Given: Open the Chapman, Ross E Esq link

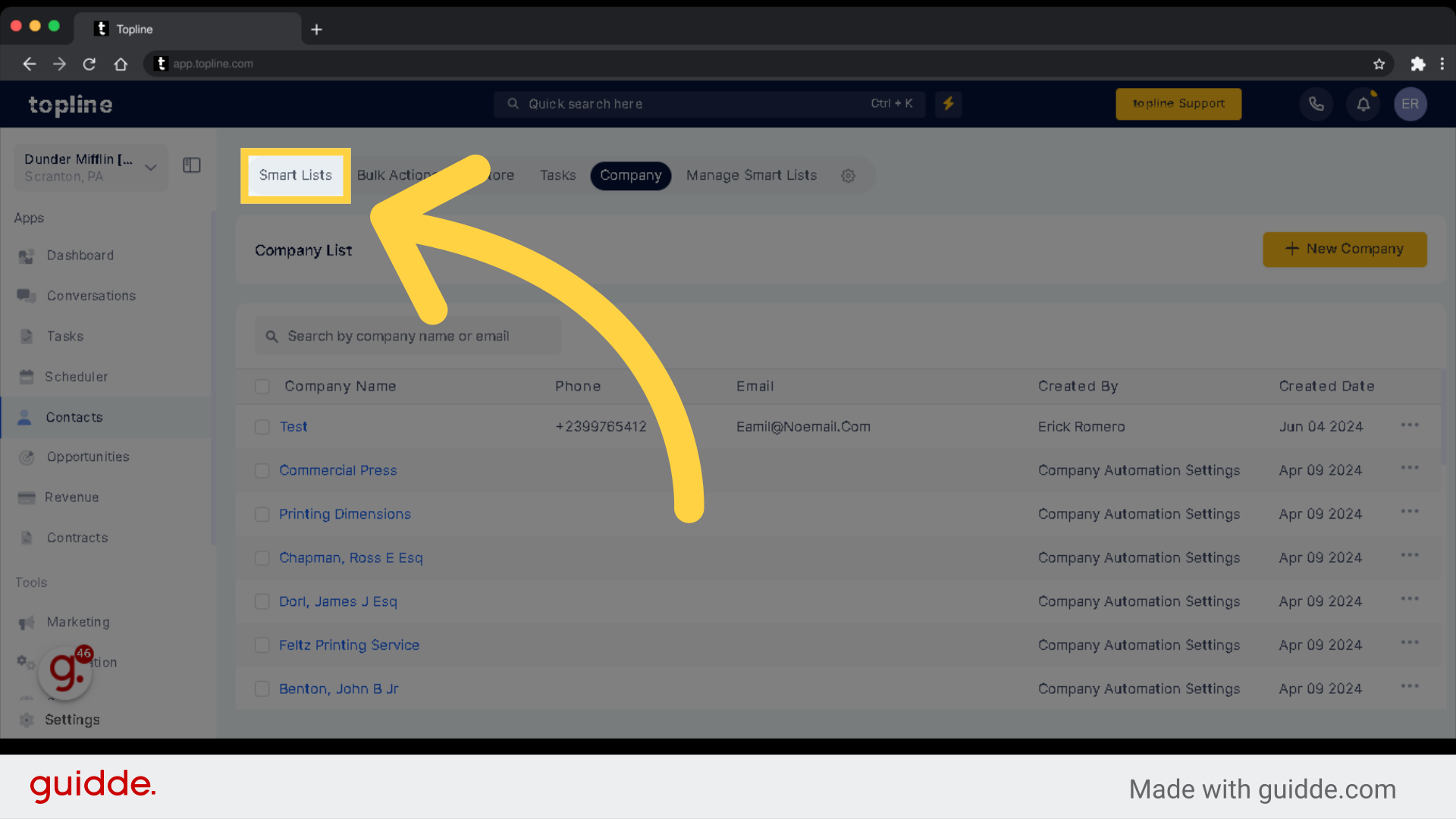Looking at the screenshot, I should pyautogui.click(x=351, y=558).
